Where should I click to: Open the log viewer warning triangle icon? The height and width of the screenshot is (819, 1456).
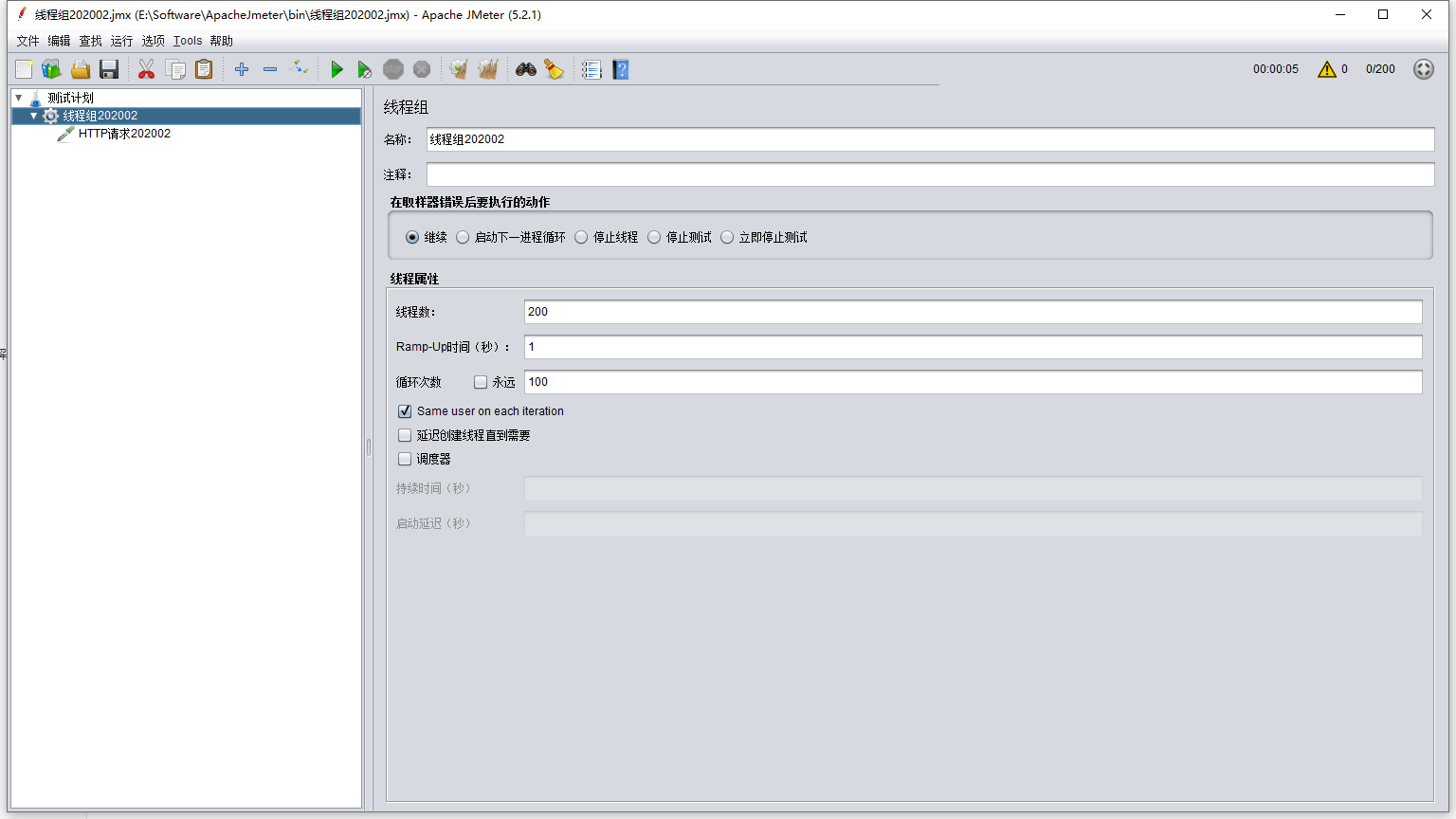pyautogui.click(x=1327, y=69)
